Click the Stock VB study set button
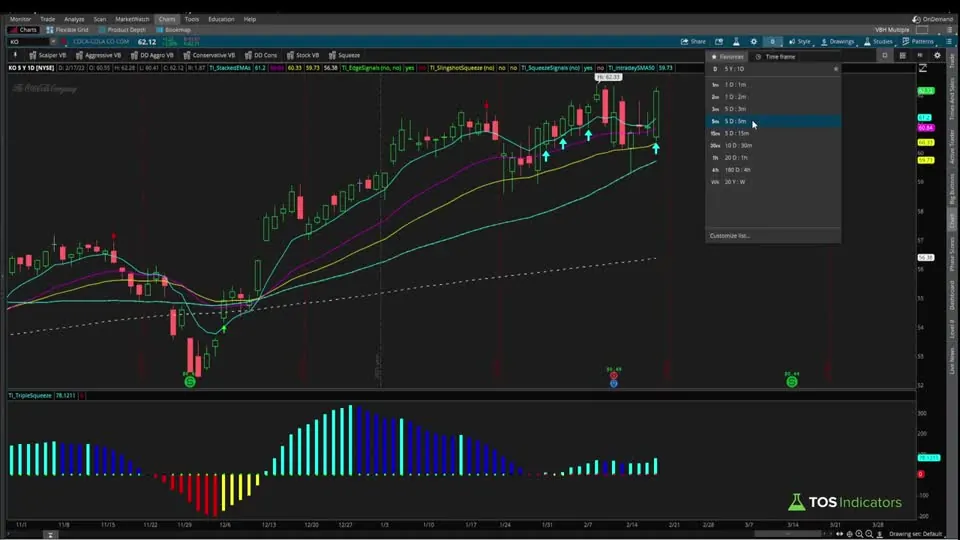The width and height of the screenshot is (960, 540). click(x=303, y=55)
